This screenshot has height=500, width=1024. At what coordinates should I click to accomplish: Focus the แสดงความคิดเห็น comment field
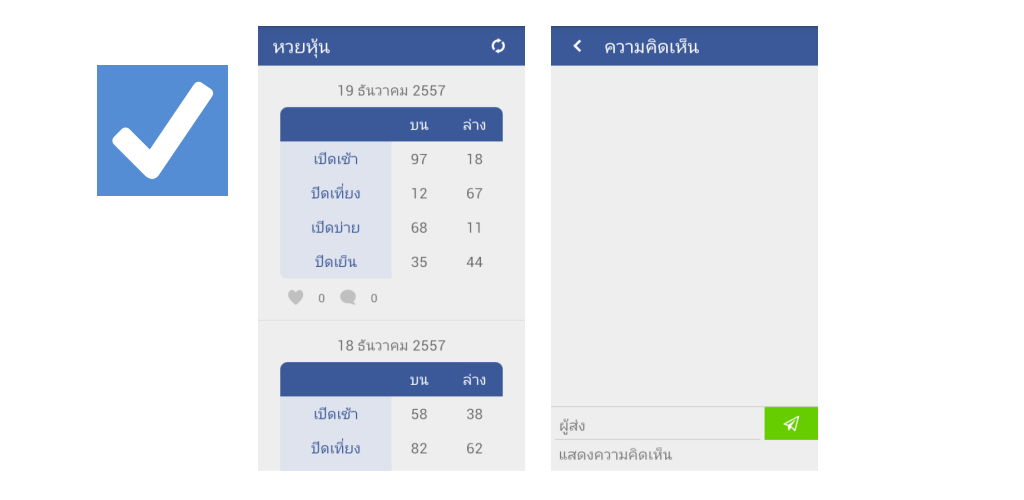[684, 455]
